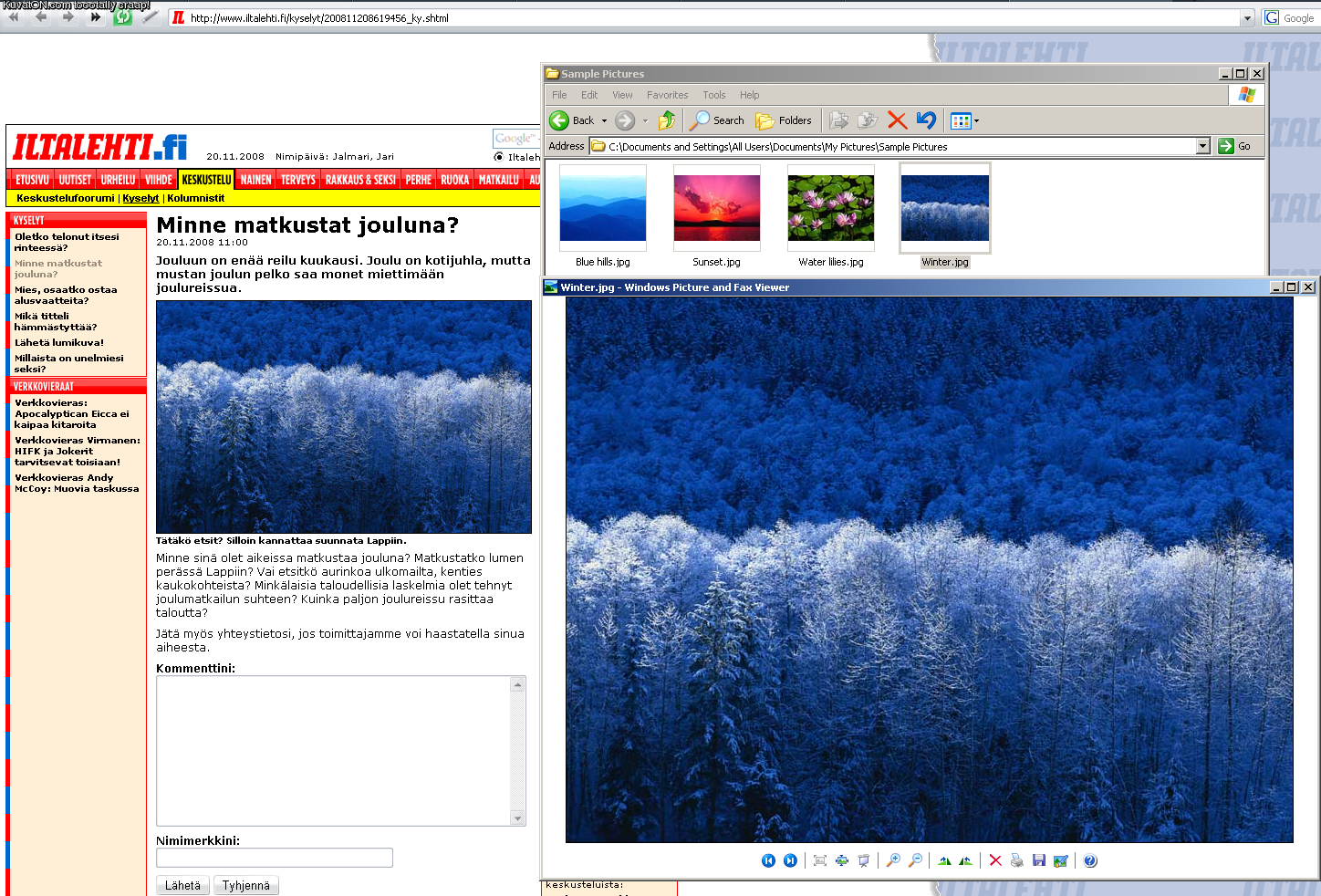Open the Help menu in Sample Pictures
The image size is (1321, 896).
point(750,95)
